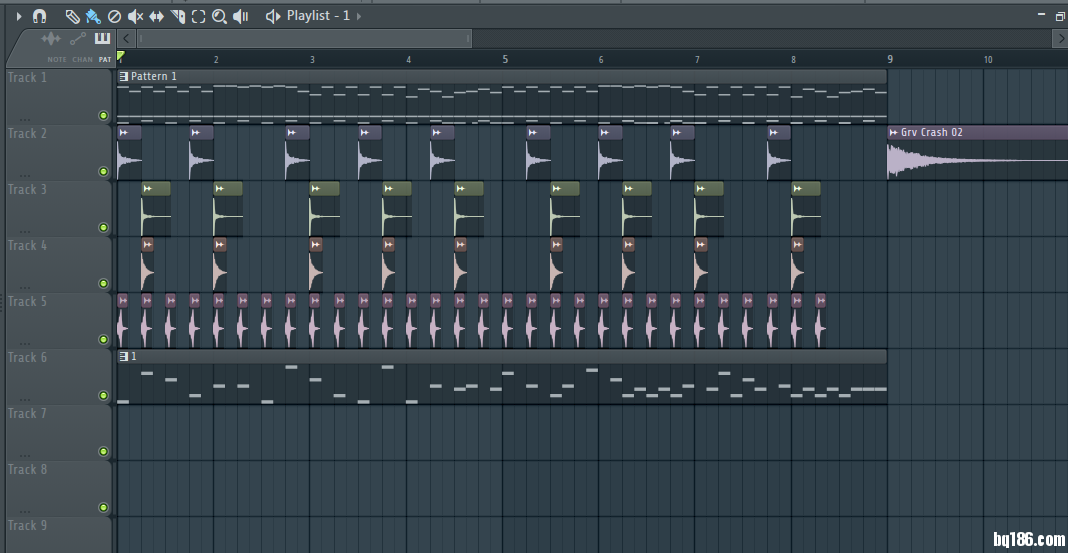Select the Mute tool
Viewport: 1068px width, 553px height.
[x=135, y=16]
